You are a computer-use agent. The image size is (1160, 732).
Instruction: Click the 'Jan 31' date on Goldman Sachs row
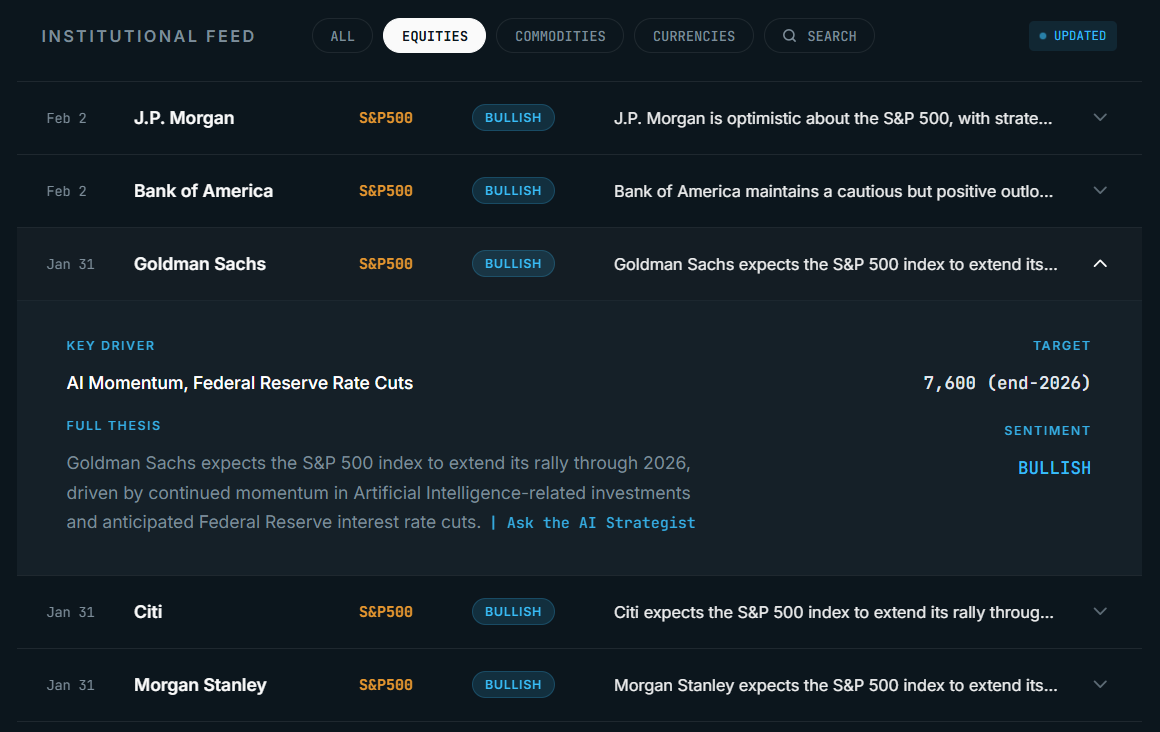point(70,264)
